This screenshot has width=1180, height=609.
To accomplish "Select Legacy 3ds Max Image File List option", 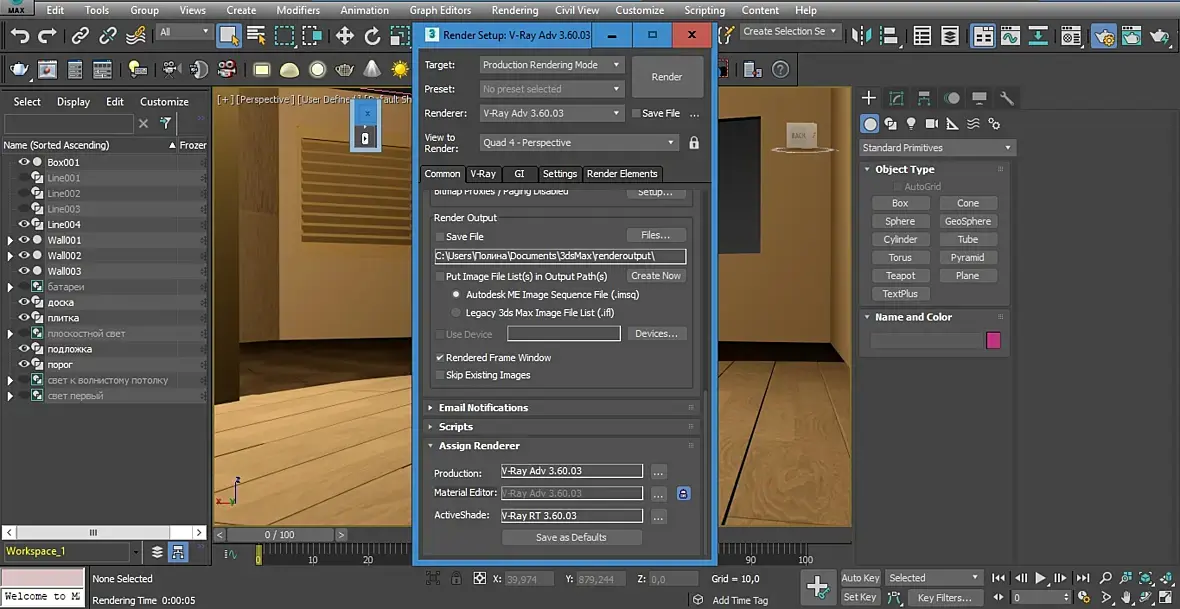I will pyautogui.click(x=456, y=313).
